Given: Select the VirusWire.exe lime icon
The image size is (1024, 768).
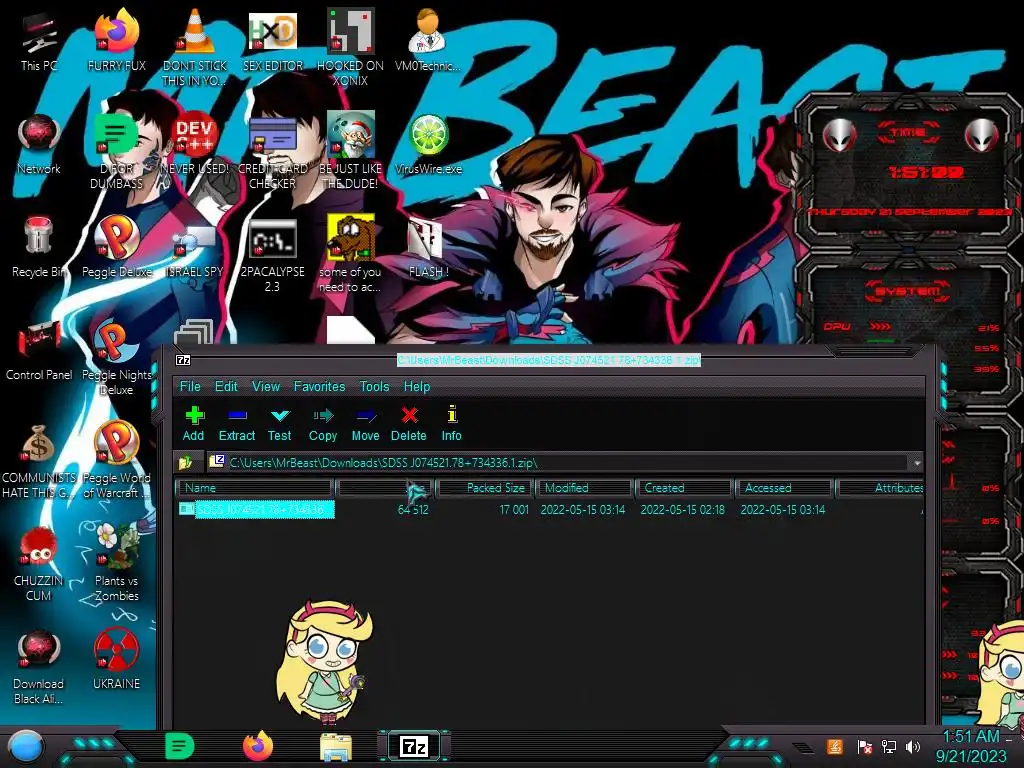Looking at the screenshot, I should tap(428, 145).
